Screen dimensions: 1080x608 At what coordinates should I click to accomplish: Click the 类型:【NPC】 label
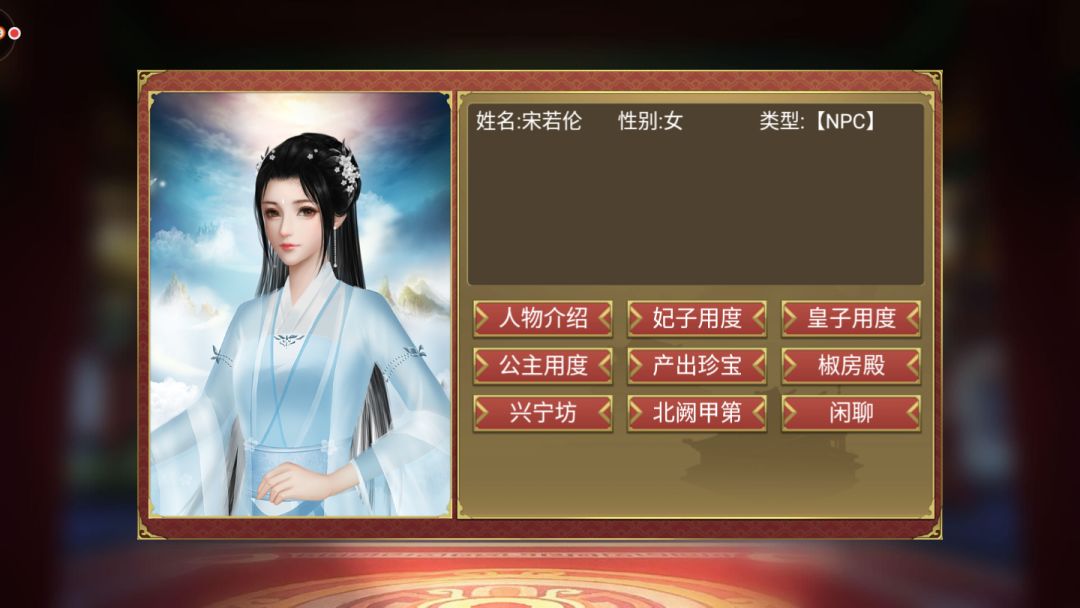819,121
